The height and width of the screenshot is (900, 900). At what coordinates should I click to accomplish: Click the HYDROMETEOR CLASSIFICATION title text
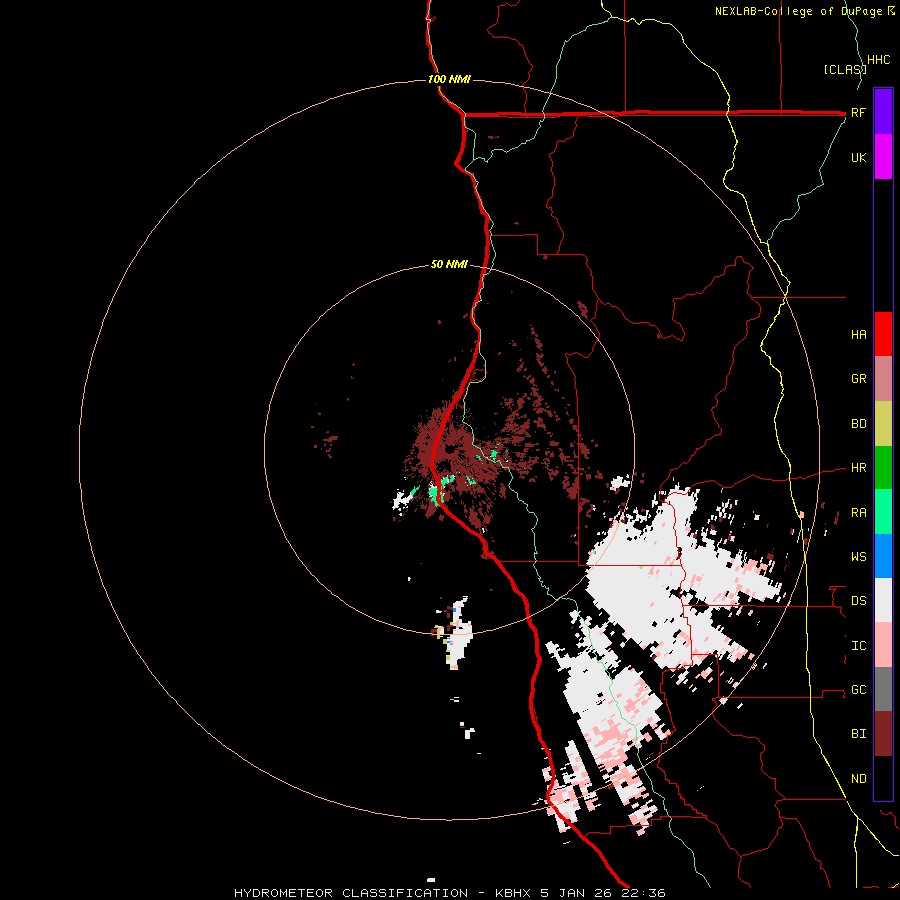coord(351,893)
